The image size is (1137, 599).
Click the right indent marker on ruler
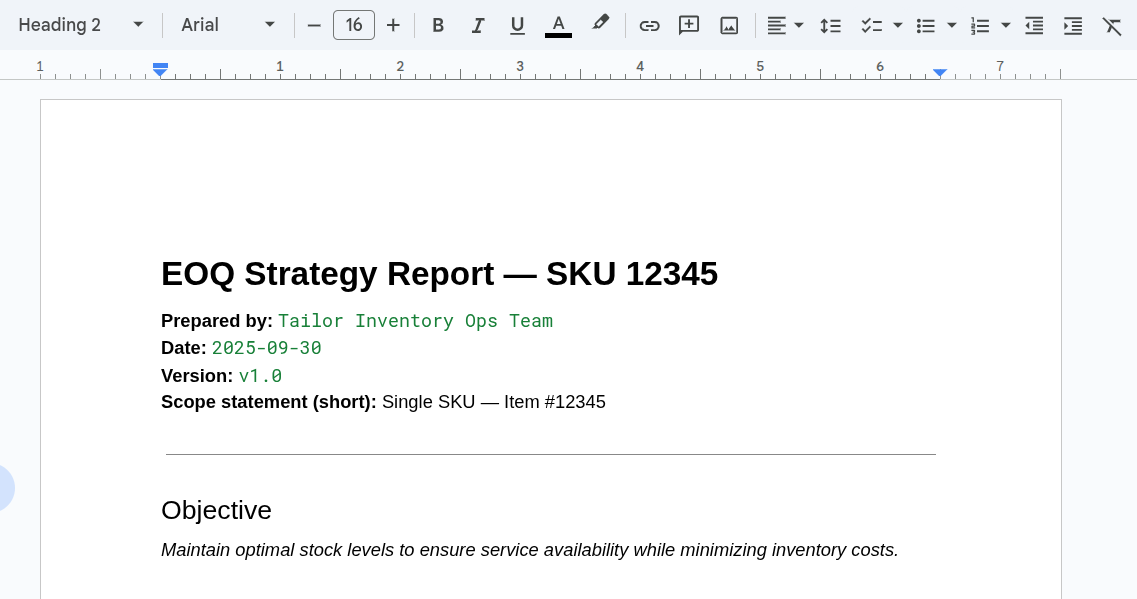(940, 73)
